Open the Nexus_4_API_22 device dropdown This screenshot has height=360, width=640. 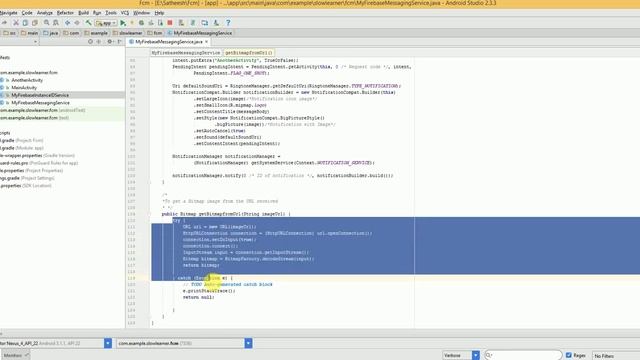(108, 343)
